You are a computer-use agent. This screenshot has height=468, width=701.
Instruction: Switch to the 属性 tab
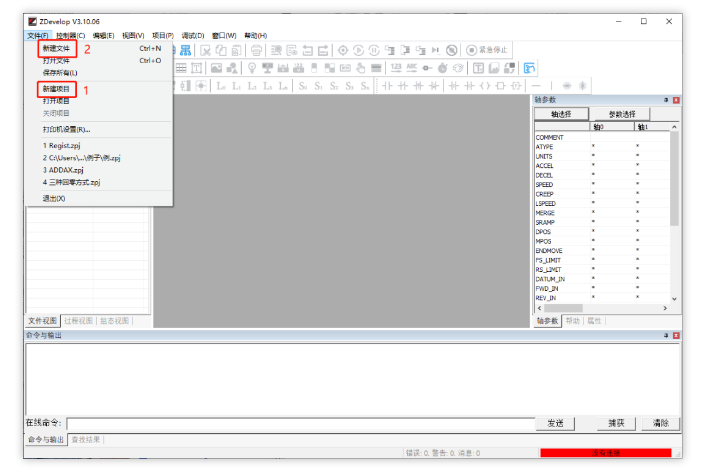(x=594, y=320)
